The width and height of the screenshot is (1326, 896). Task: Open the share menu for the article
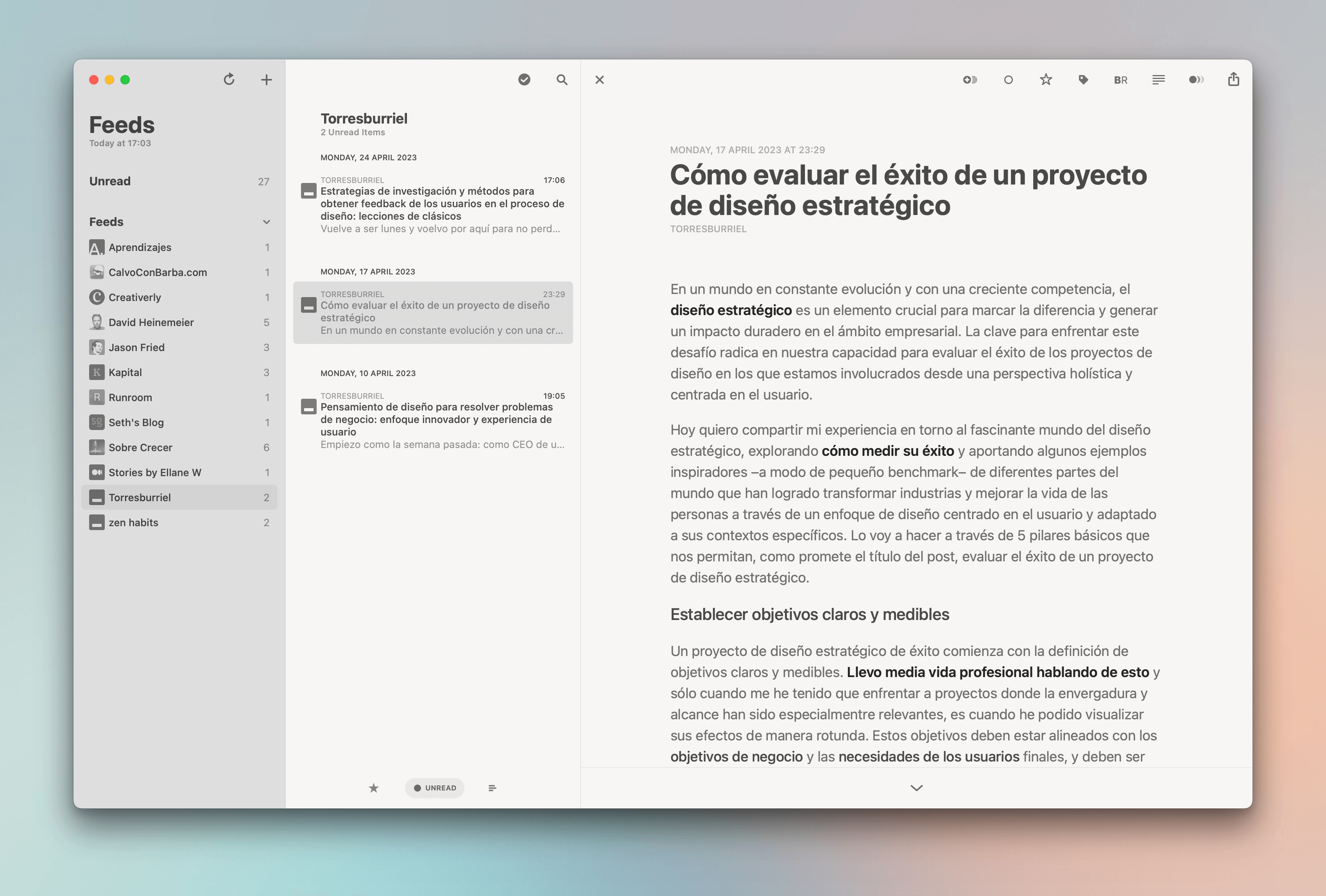click(x=1234, y=79)
